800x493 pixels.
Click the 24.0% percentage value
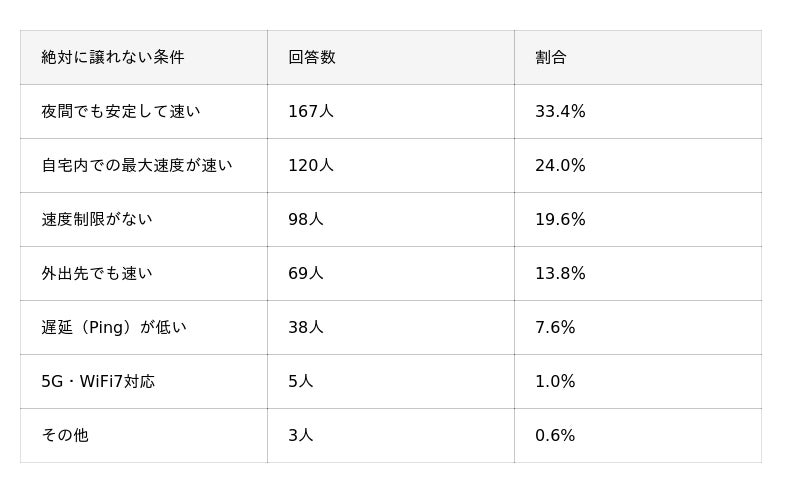pyautogui.click(x=560, y=165)
